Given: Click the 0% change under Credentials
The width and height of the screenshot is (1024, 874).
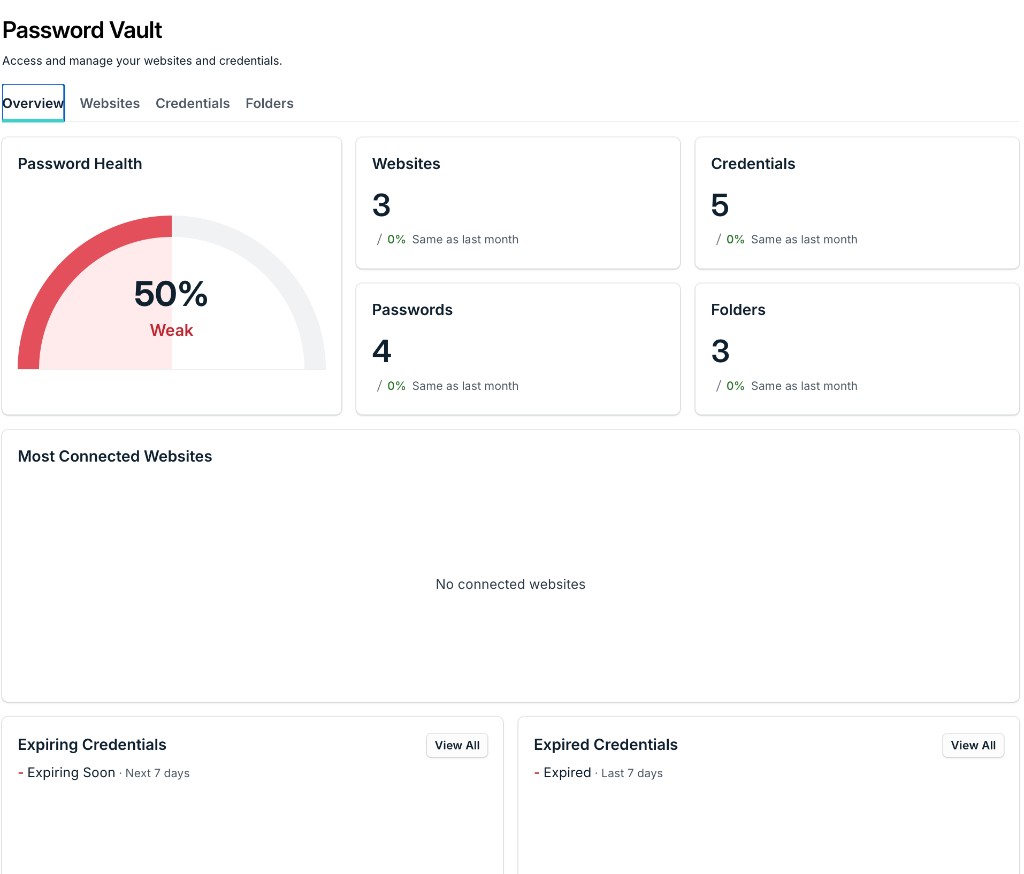Looking at the screenshot, I should [x=735, y=240].
